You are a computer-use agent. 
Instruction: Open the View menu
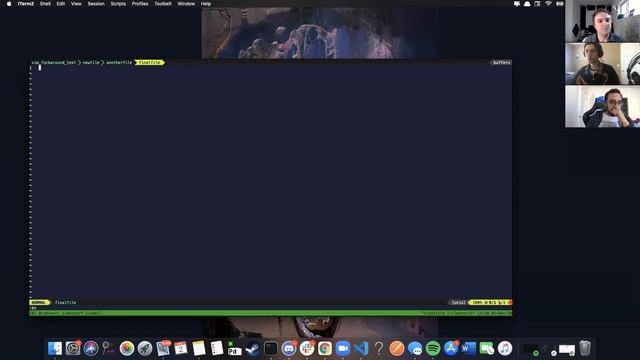(x=76, y=4)
